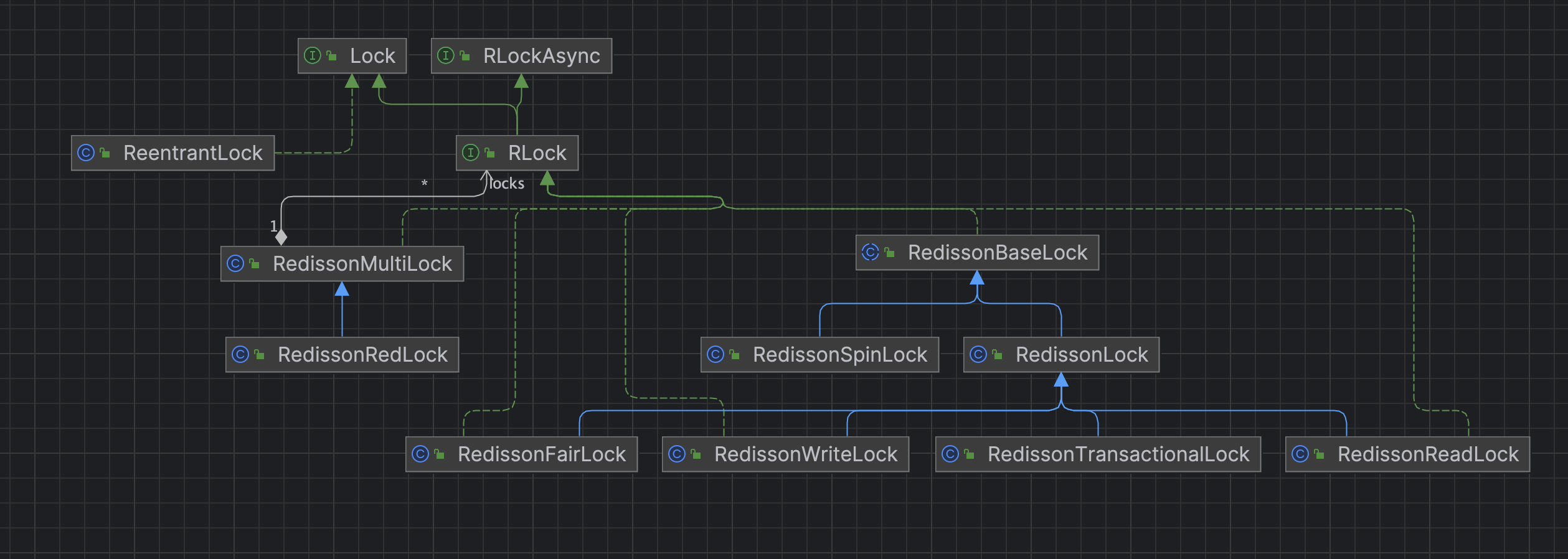1568x559 pixels.
Task: Click the '*' multiplicity label
Action: click(x=424, y=184)
